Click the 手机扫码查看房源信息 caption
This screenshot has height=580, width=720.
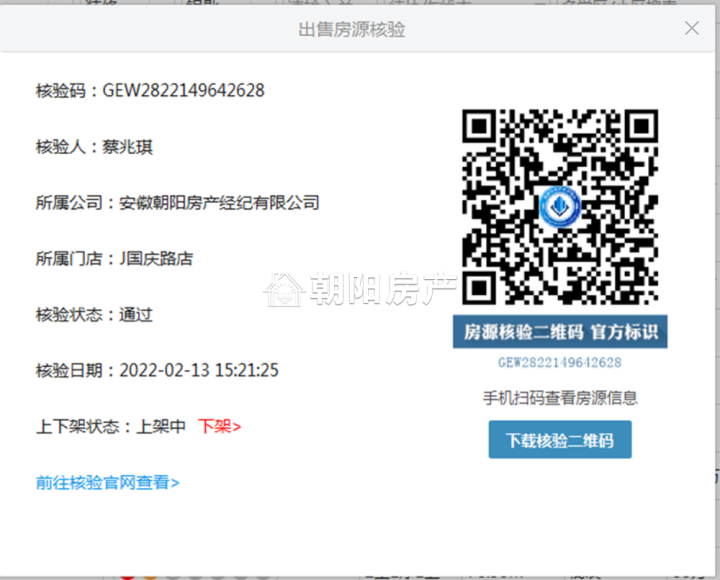[560, 398]
